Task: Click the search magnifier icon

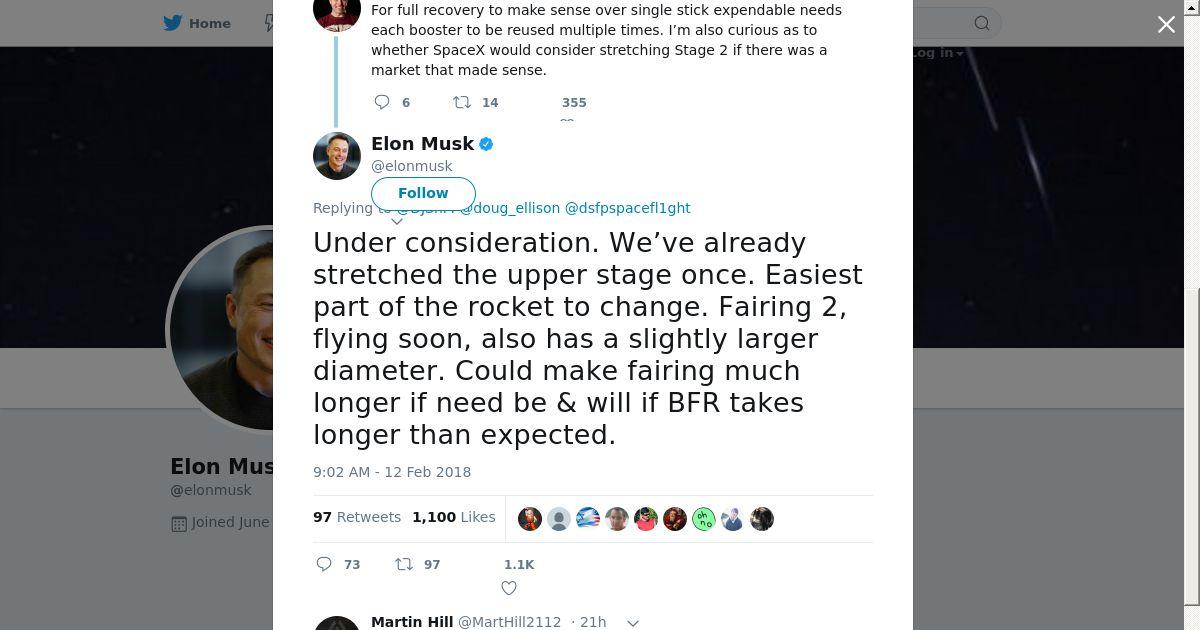Action: [982, 23]
